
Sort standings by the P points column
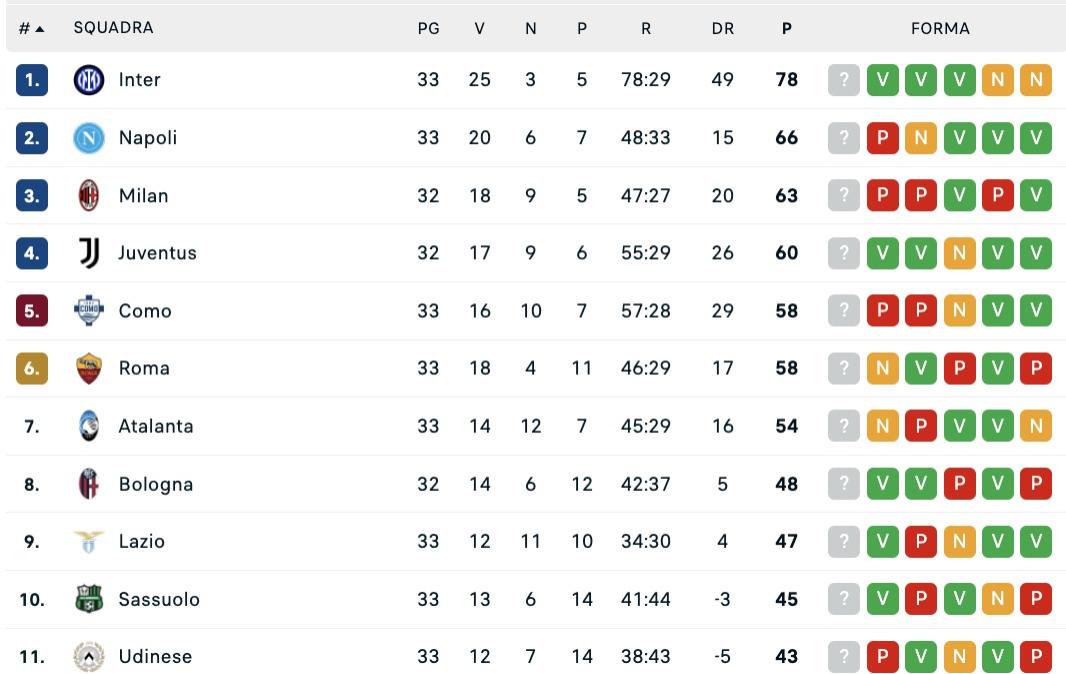tap(787, 28)
